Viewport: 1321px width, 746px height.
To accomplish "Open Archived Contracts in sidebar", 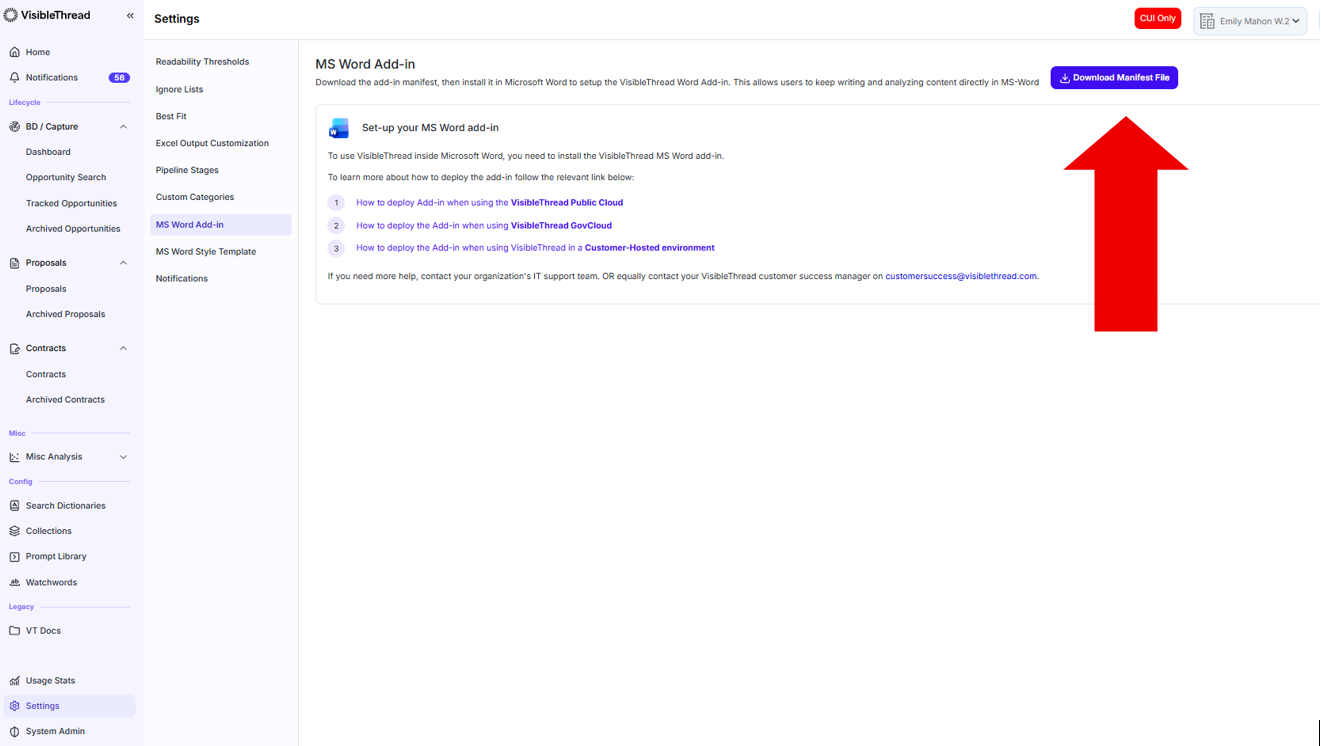I will (x=65, y=400).
